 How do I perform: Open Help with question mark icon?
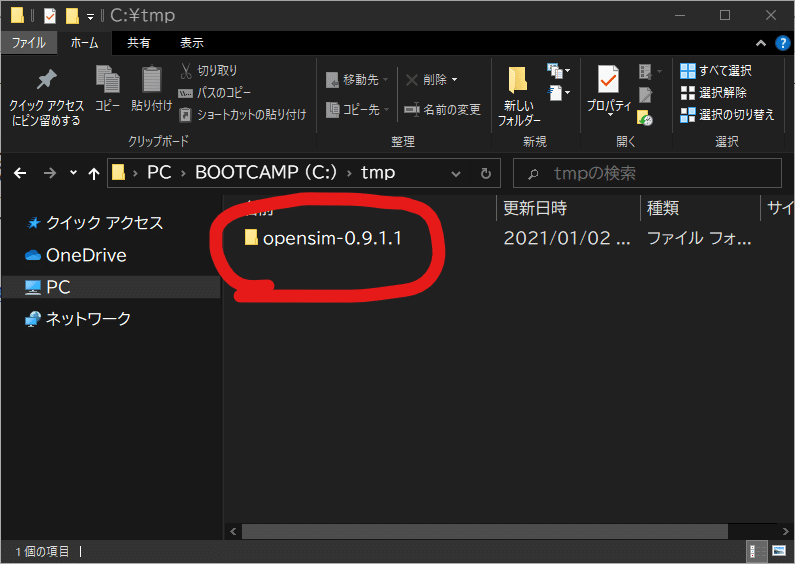782,44
